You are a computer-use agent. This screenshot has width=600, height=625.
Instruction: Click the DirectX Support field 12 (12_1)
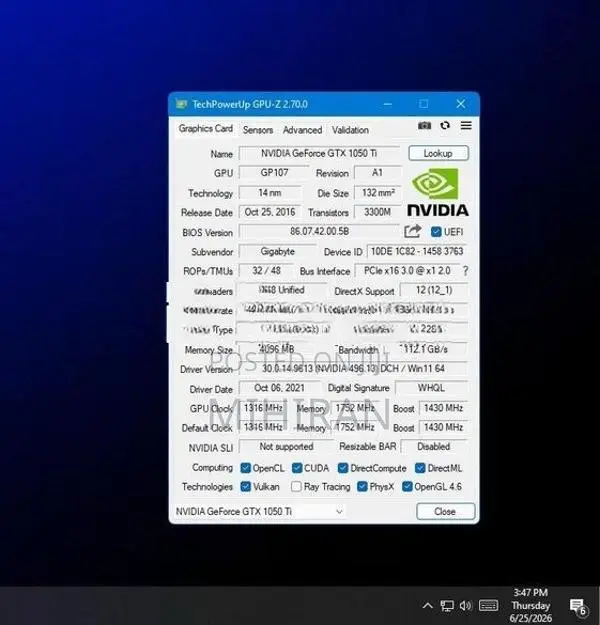[x=434, y=290]
